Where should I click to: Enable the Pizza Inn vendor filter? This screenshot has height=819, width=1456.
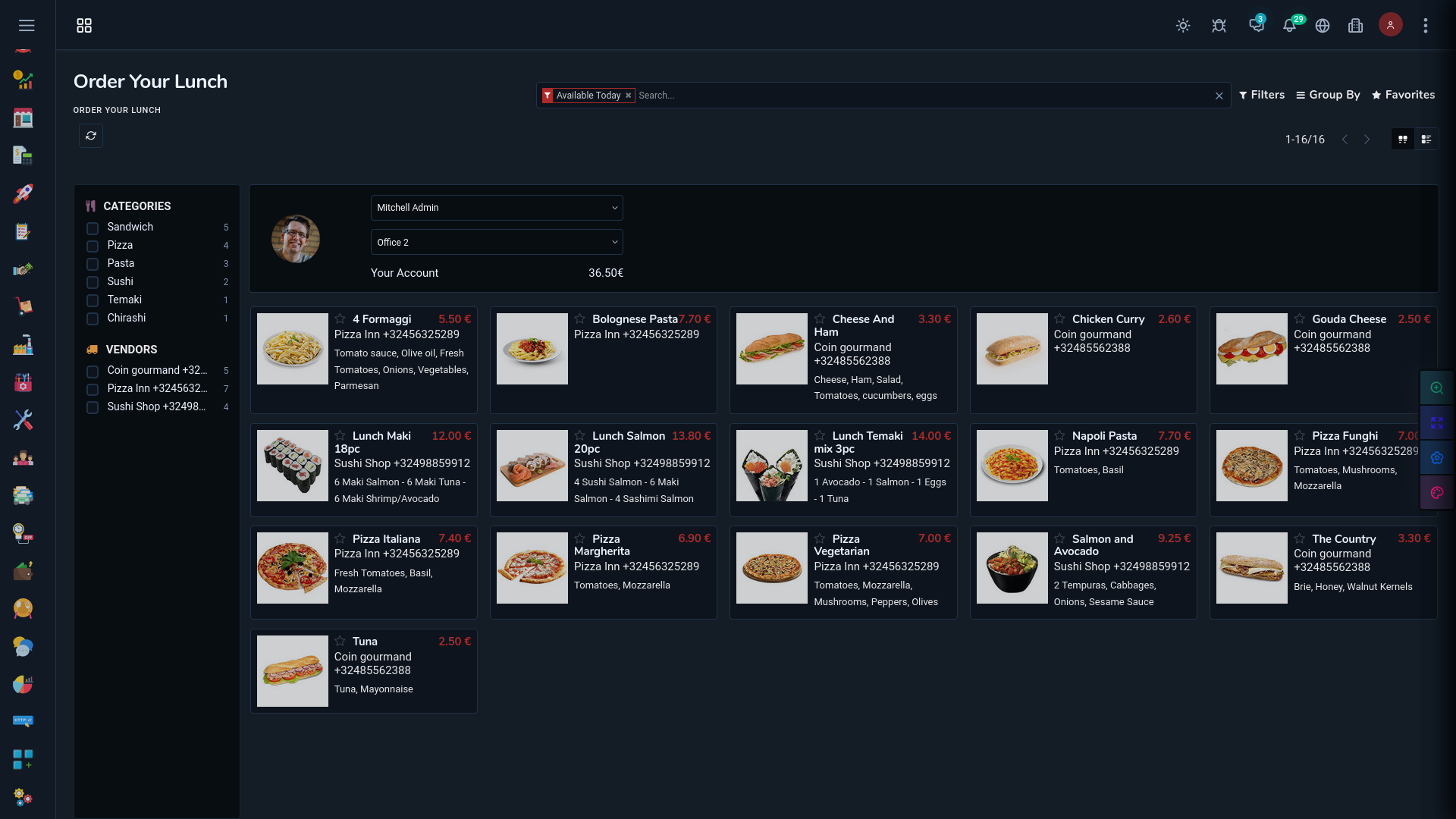point(93,390)
